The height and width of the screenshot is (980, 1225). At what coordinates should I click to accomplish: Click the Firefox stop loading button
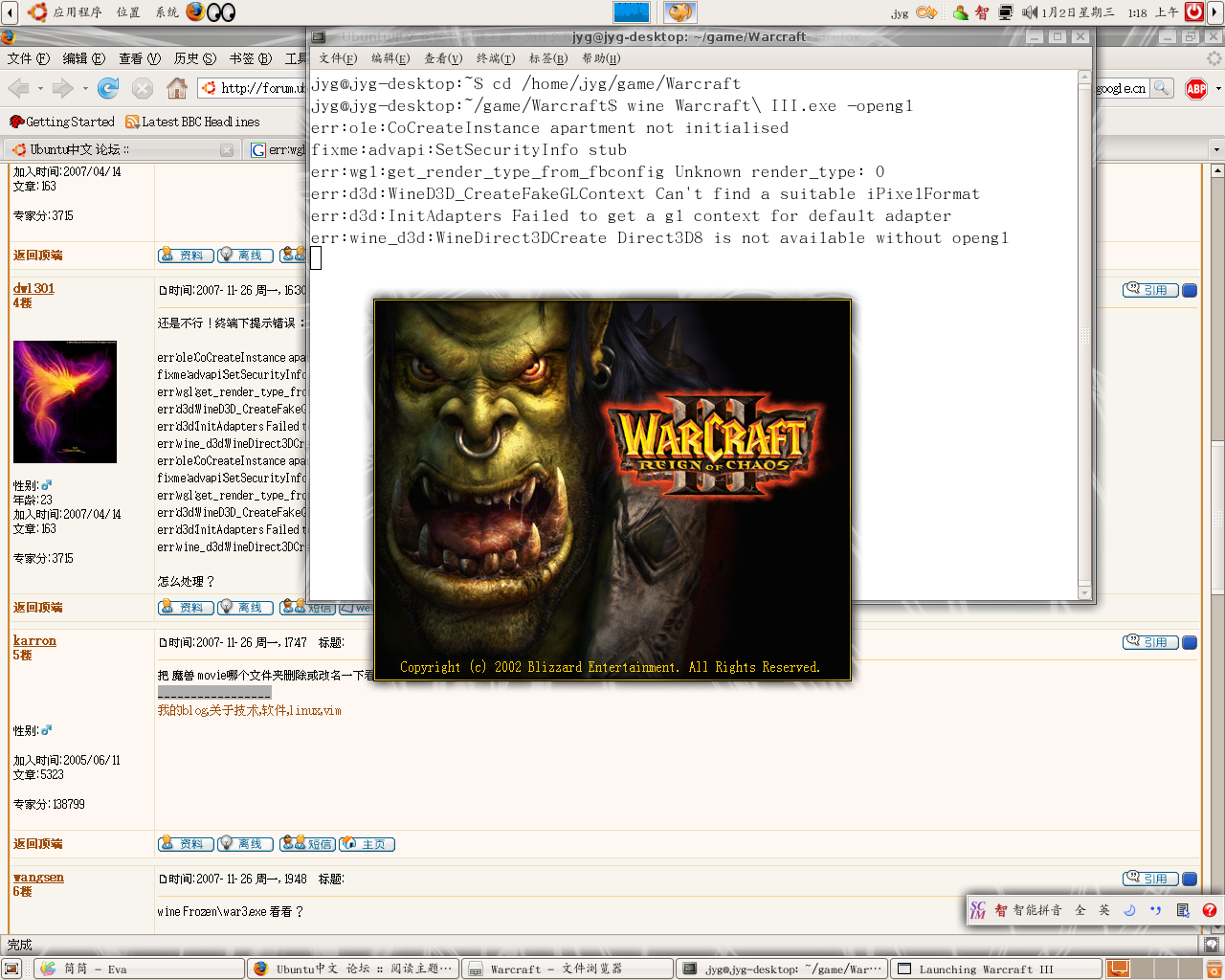coord(143,88)
